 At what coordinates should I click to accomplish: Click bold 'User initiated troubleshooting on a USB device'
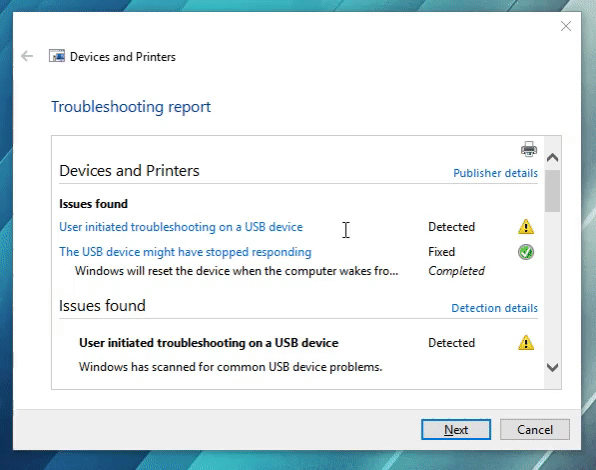pyautogui.click(x=209, y=343)
